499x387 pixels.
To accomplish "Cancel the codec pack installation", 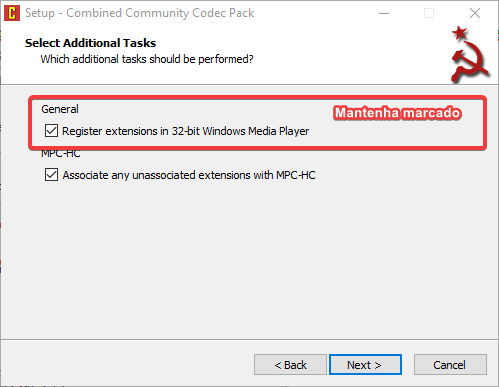I will coord(450,365).
